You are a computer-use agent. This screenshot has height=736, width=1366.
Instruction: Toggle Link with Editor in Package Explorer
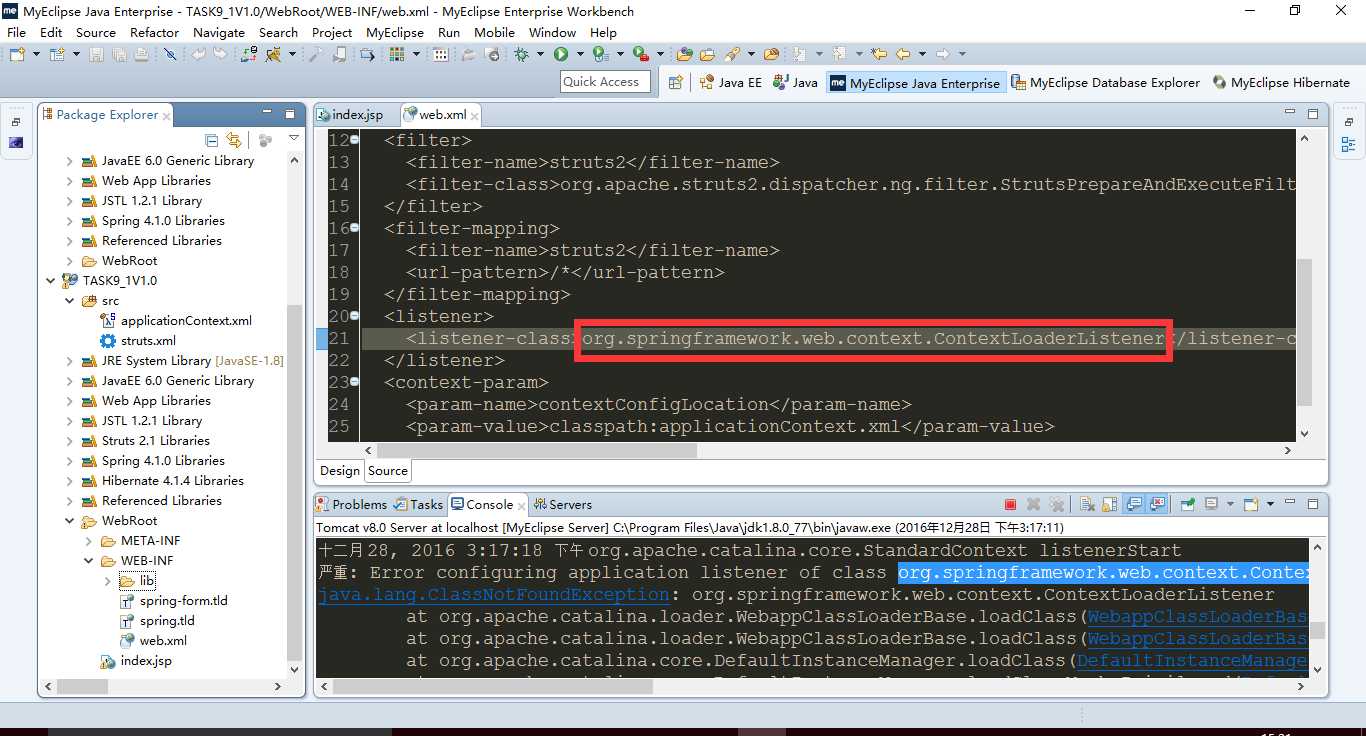pos(233,140)
